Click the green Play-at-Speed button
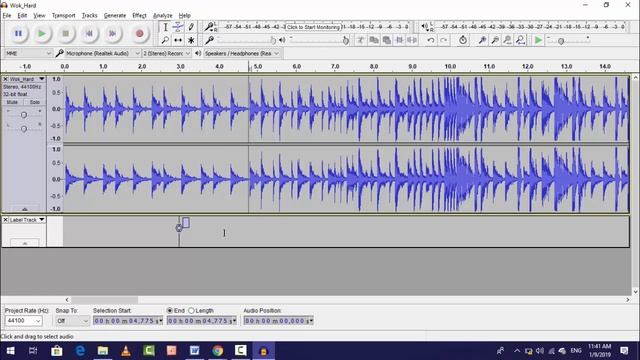The width and height of the screenshot is (640, 360). point(538,40)
